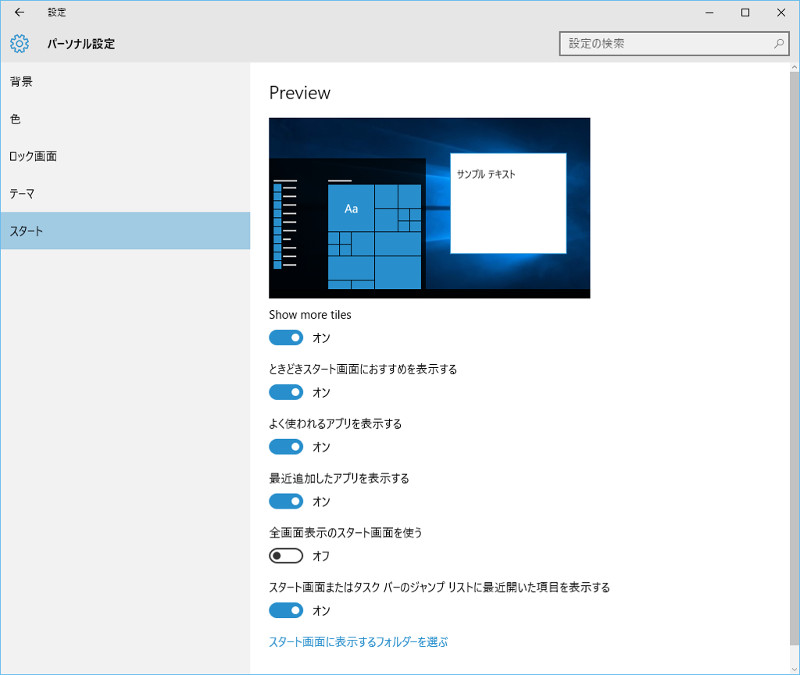Screen dimensions: 800x675
Task: Turn off Show more tiles toggle
Action: pyautogui.click(x=286, y=338)
